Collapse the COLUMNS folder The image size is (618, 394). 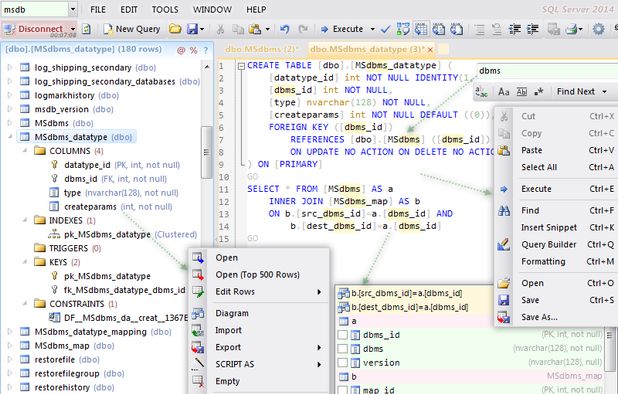coord(25,151)
